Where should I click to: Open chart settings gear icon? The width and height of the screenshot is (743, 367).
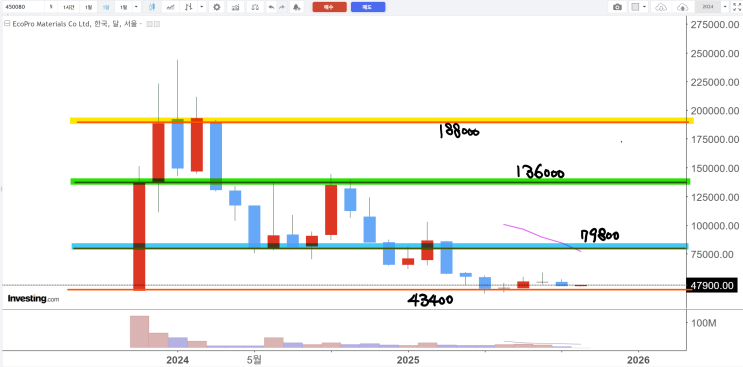point(217,7)
